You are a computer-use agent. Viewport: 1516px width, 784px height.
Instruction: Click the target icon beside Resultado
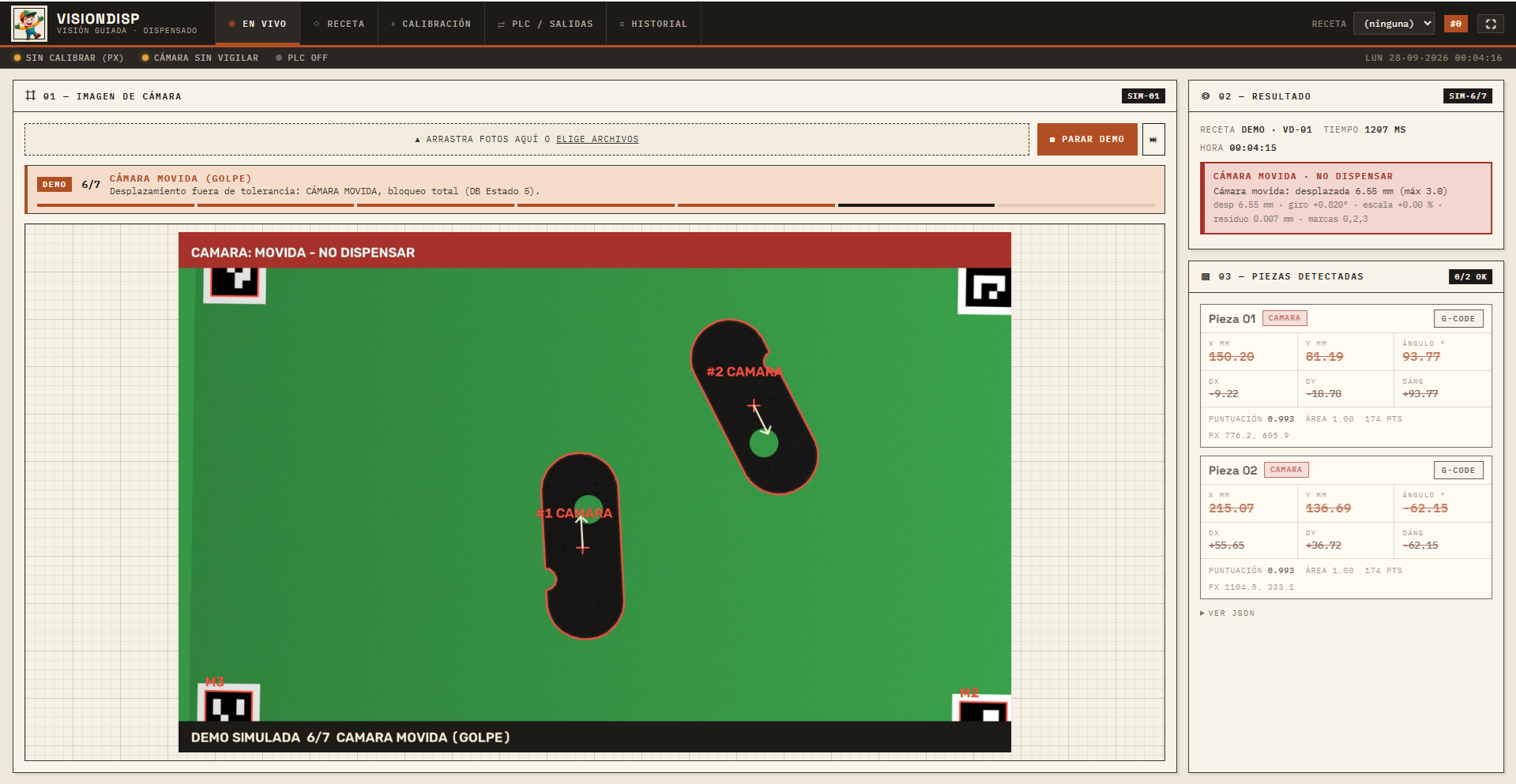click(1206, 96)
